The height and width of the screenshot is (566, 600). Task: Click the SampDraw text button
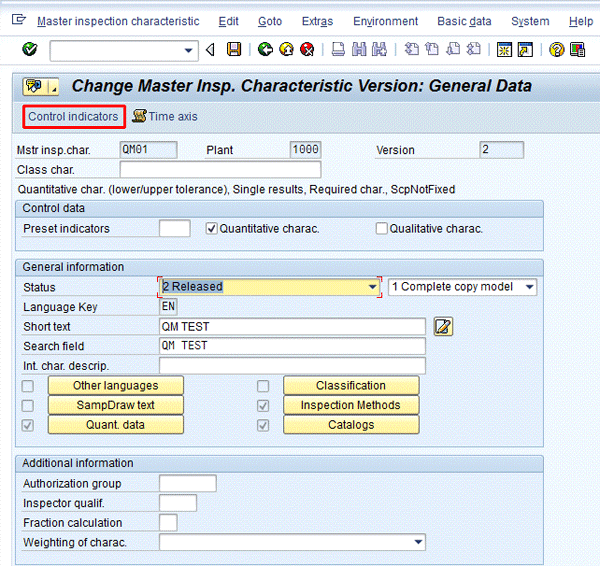pyautogui.click(x=116, y=405)
